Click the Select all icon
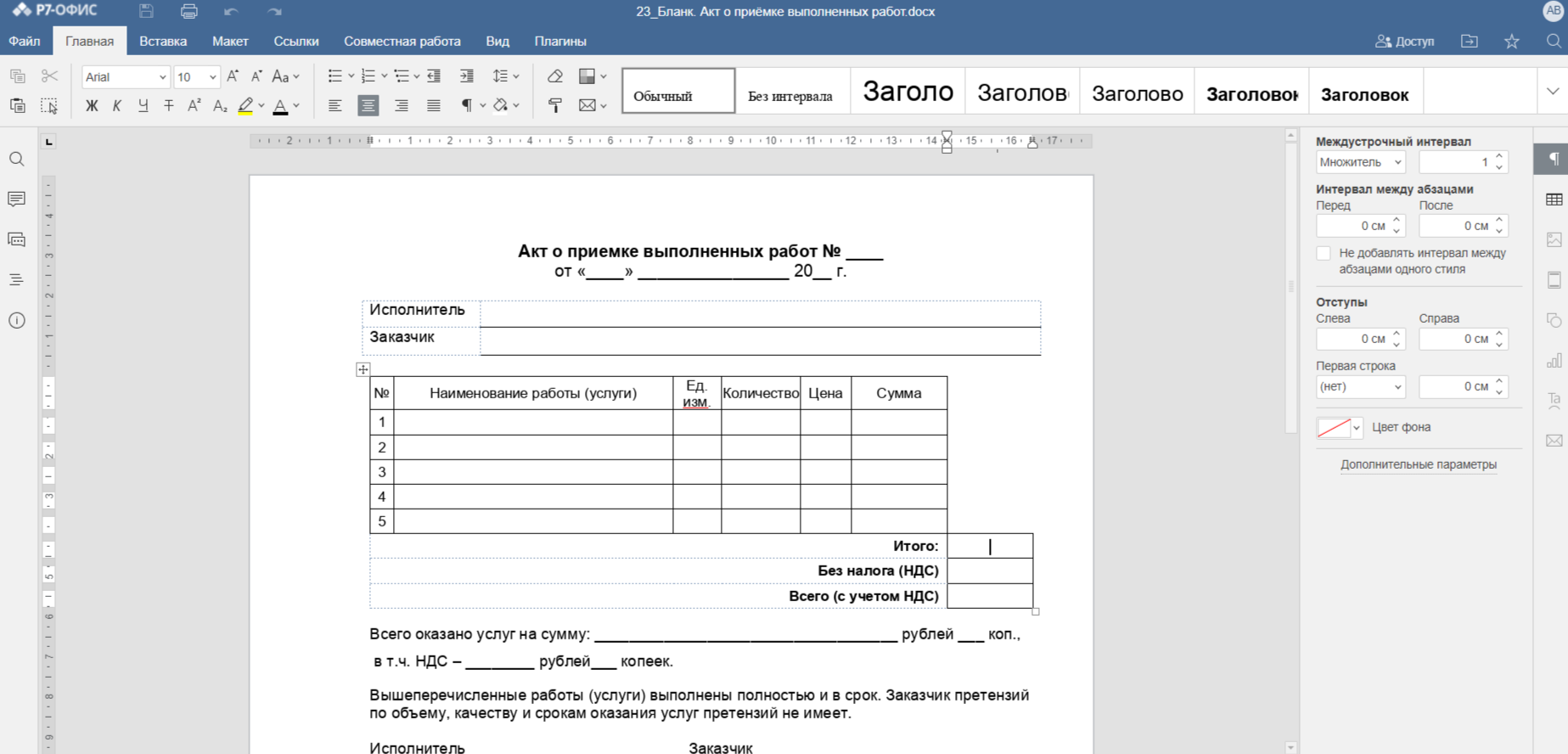 [x=49, y=105]
